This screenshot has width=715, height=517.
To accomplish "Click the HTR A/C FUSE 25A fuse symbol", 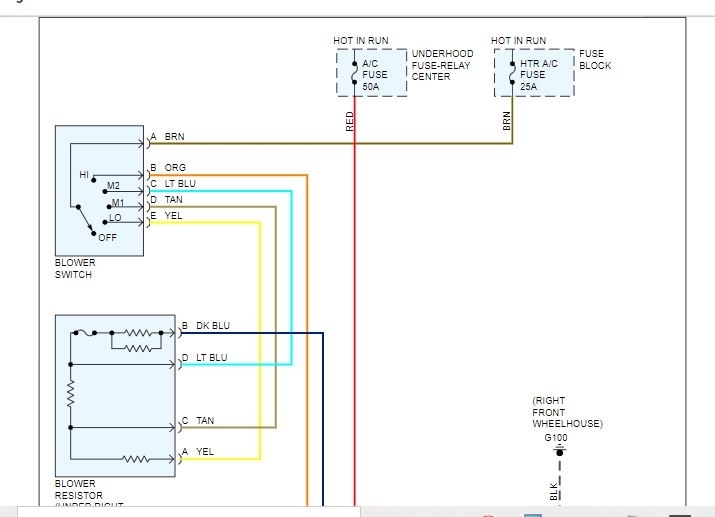I will click(512, 73).
